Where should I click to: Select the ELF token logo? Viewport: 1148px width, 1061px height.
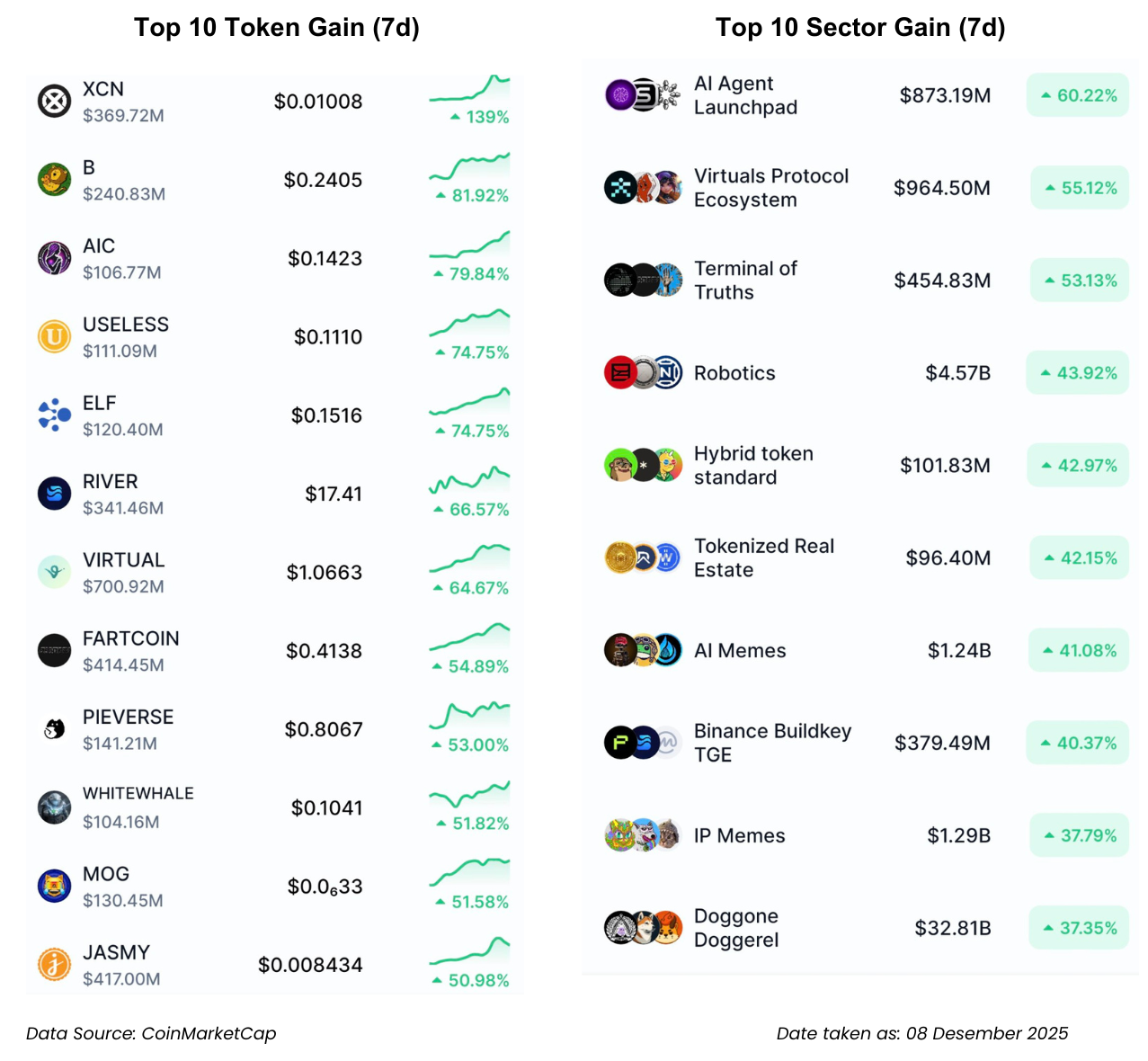click(x=54, y=415)
